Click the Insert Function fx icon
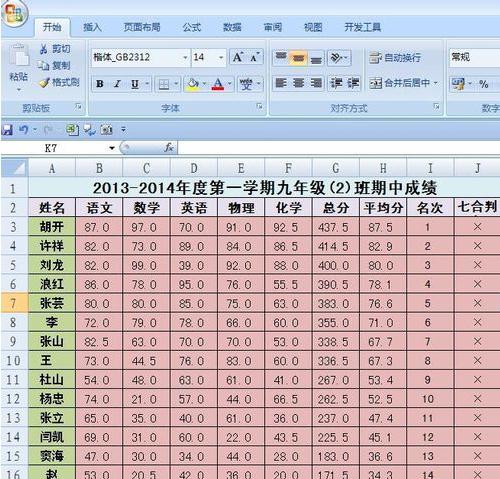This screenshot has width=500, height=479. [x=169, y=147]
